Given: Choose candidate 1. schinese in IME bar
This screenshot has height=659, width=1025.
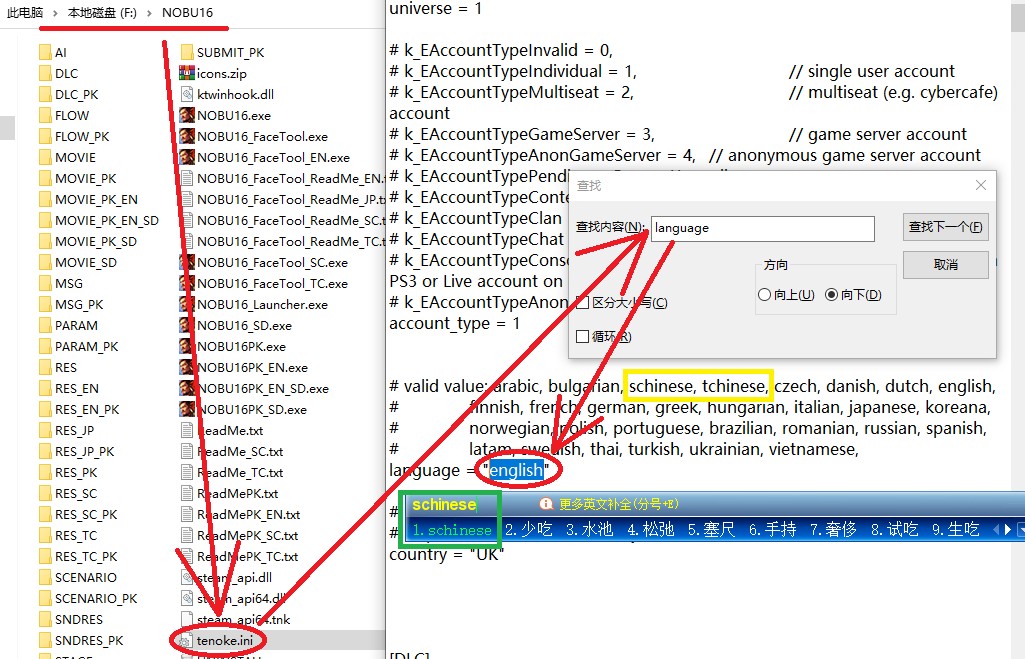Looking at the screenshot, I should [452, 530].
